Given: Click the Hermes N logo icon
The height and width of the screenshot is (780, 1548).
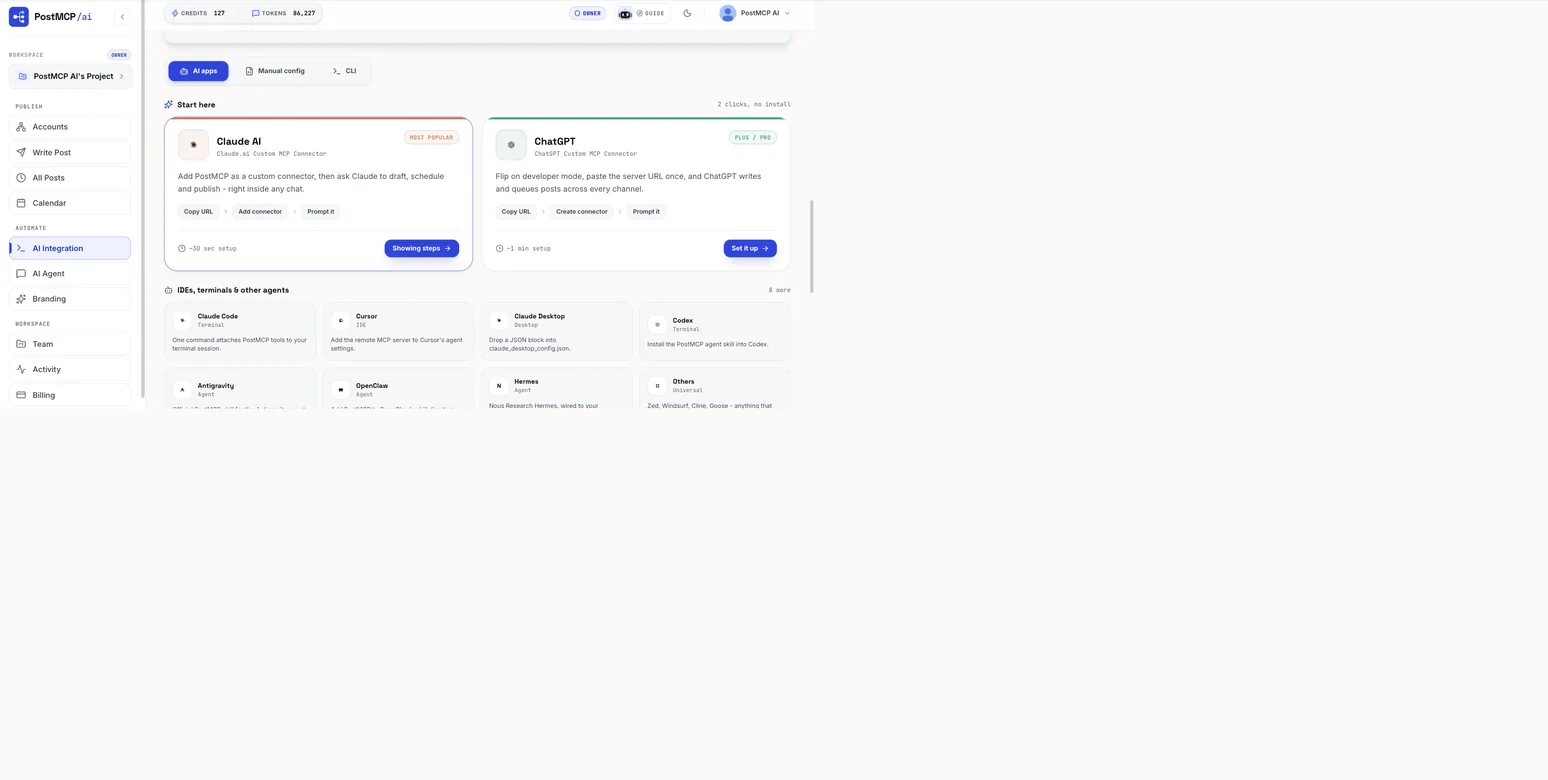Looking at the screenshot, I should 499,386.
